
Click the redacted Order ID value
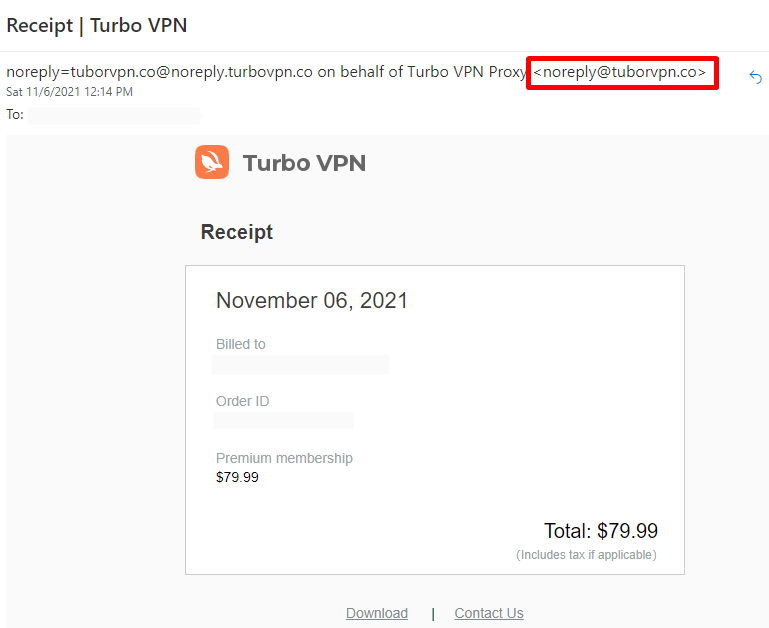[x=283, y=421]
